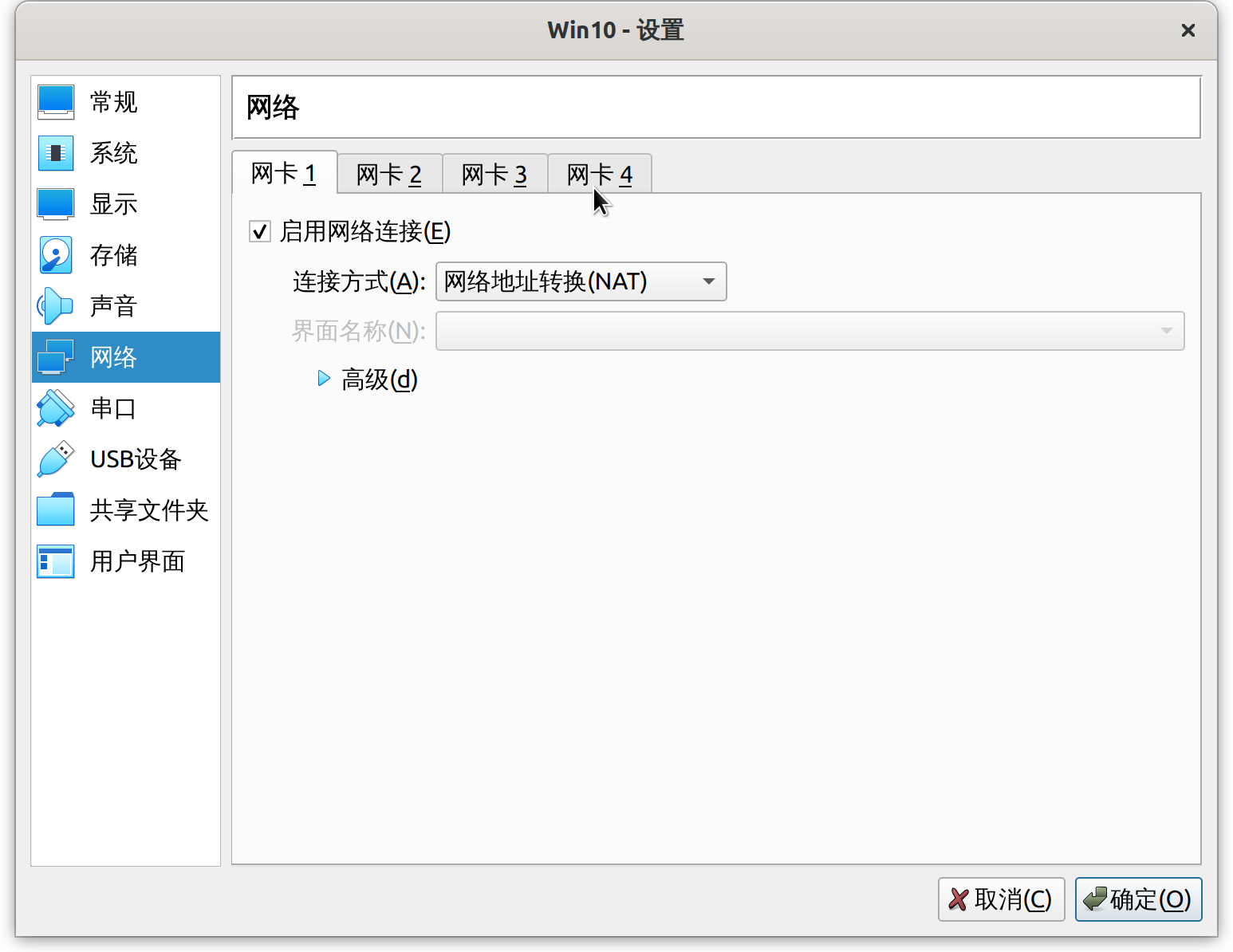Screen dimensions: 1233x952
Task: Switch to the 网卡 2 tab
Action: tap(389, 175)
